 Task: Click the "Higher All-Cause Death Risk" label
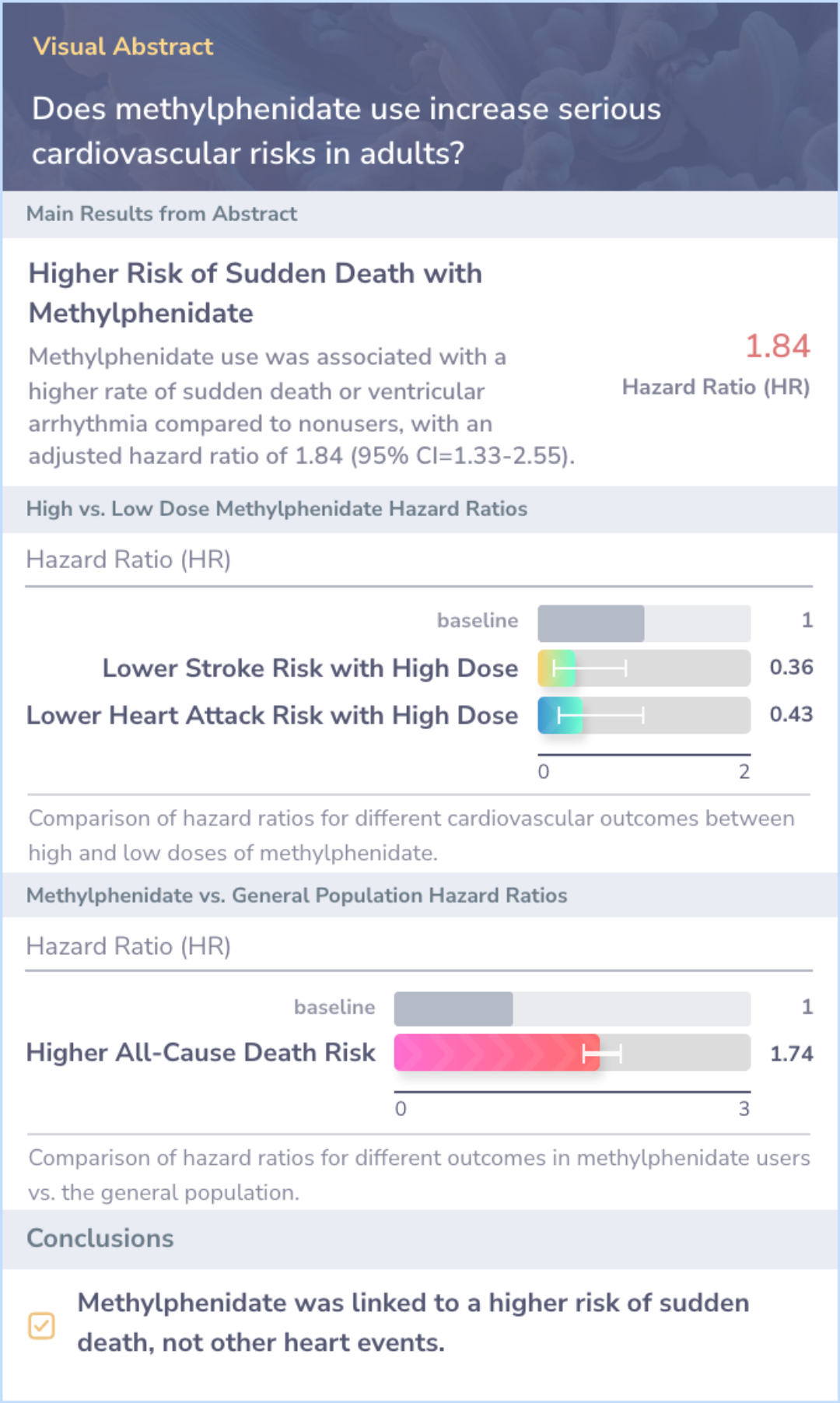(201, 1053)
